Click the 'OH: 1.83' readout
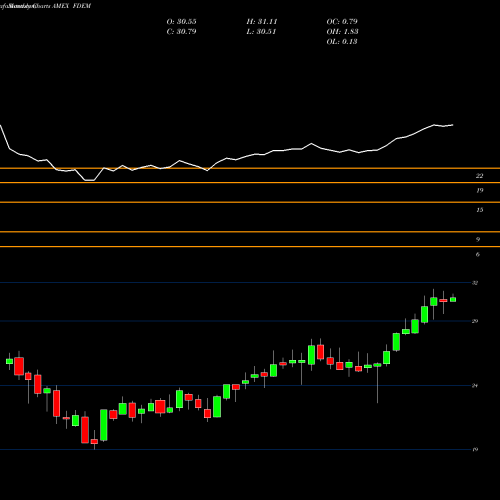The image size is (500, 500). (342, 31)
